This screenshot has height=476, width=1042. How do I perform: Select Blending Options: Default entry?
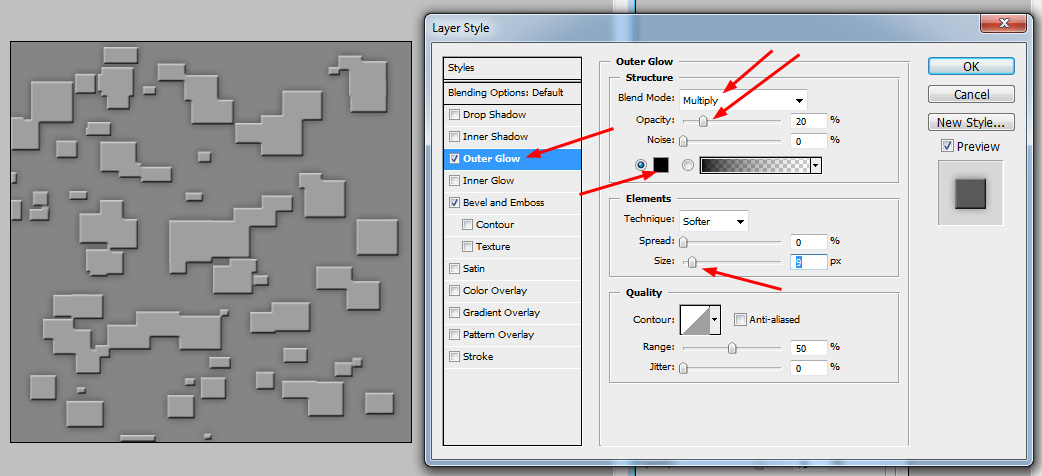[x=512, y=92]
